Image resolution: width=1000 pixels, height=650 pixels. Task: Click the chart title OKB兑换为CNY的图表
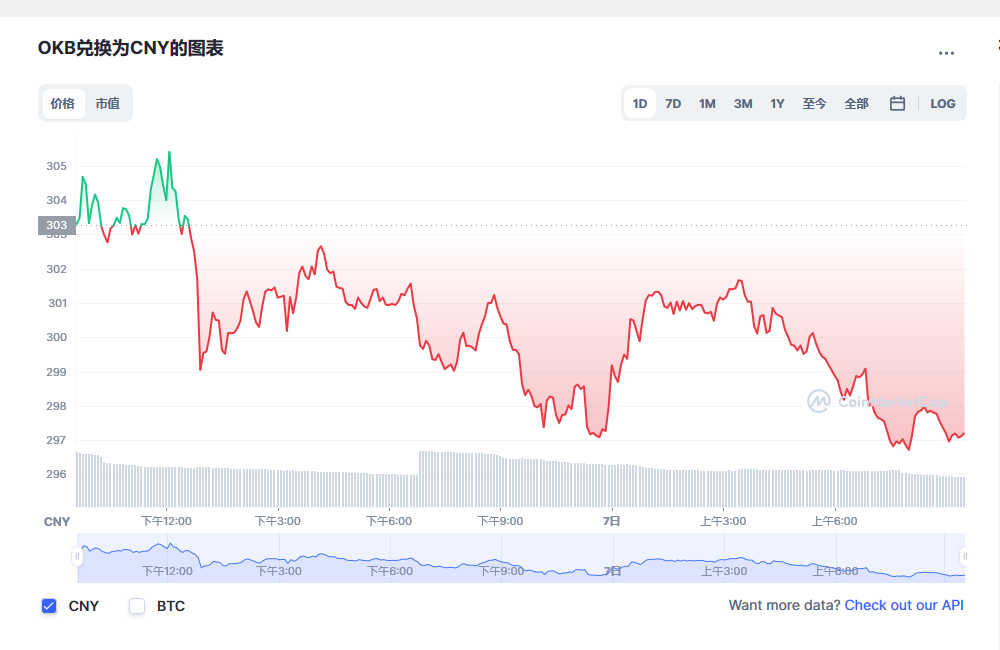click(131, 48)
